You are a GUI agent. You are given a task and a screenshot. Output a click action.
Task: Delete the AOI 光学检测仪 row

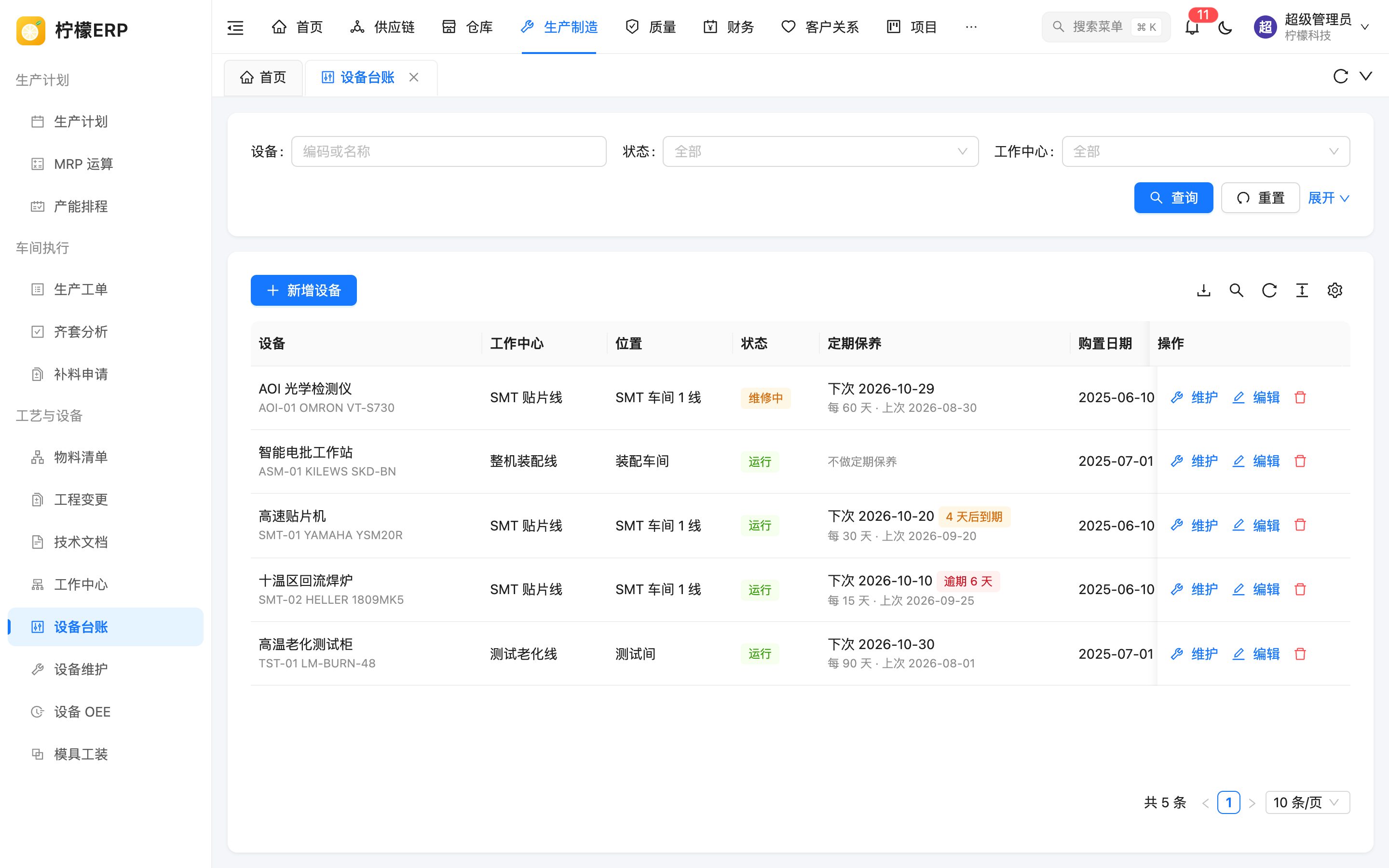[1301, 397]
